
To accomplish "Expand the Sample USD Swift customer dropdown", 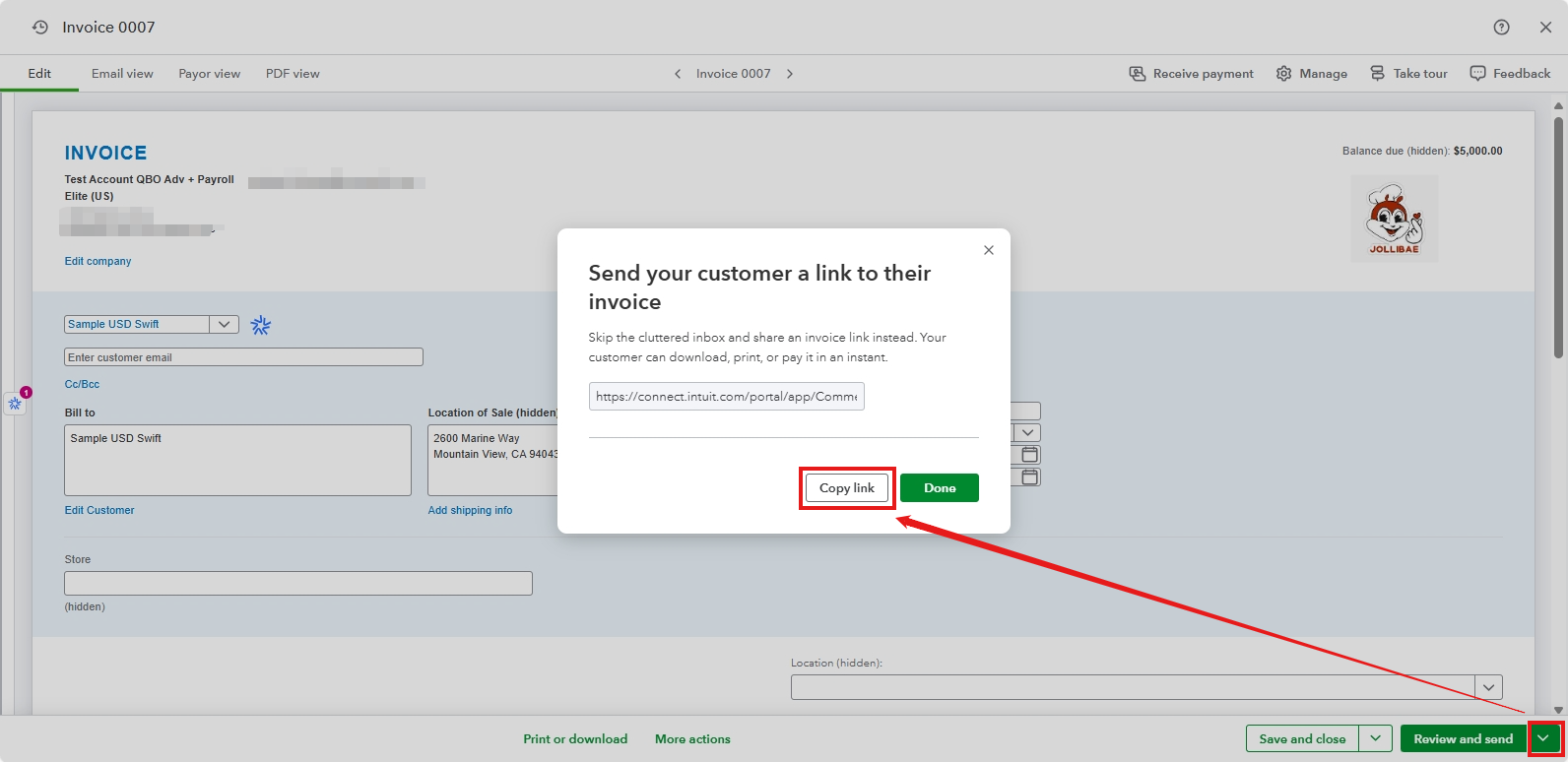I will tap(224, 324).
